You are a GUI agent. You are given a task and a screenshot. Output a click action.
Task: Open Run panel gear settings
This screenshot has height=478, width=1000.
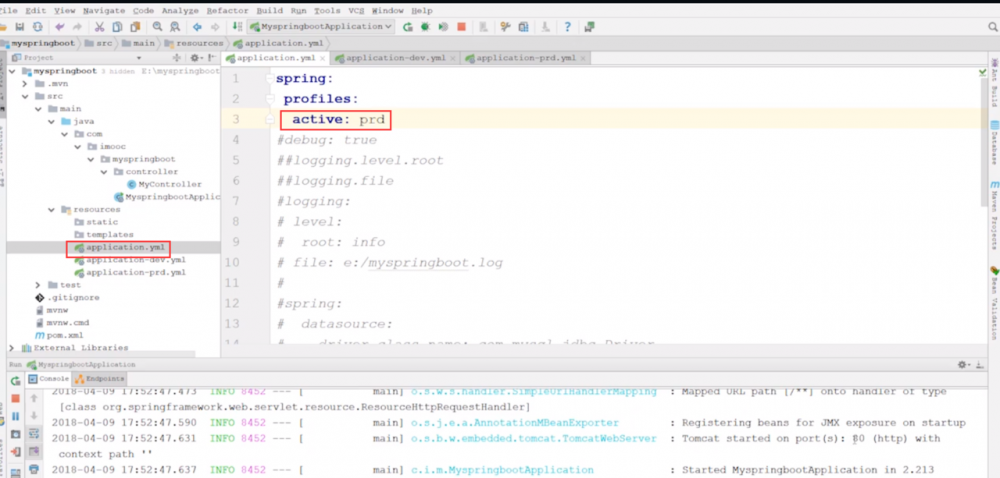point(963,365)
